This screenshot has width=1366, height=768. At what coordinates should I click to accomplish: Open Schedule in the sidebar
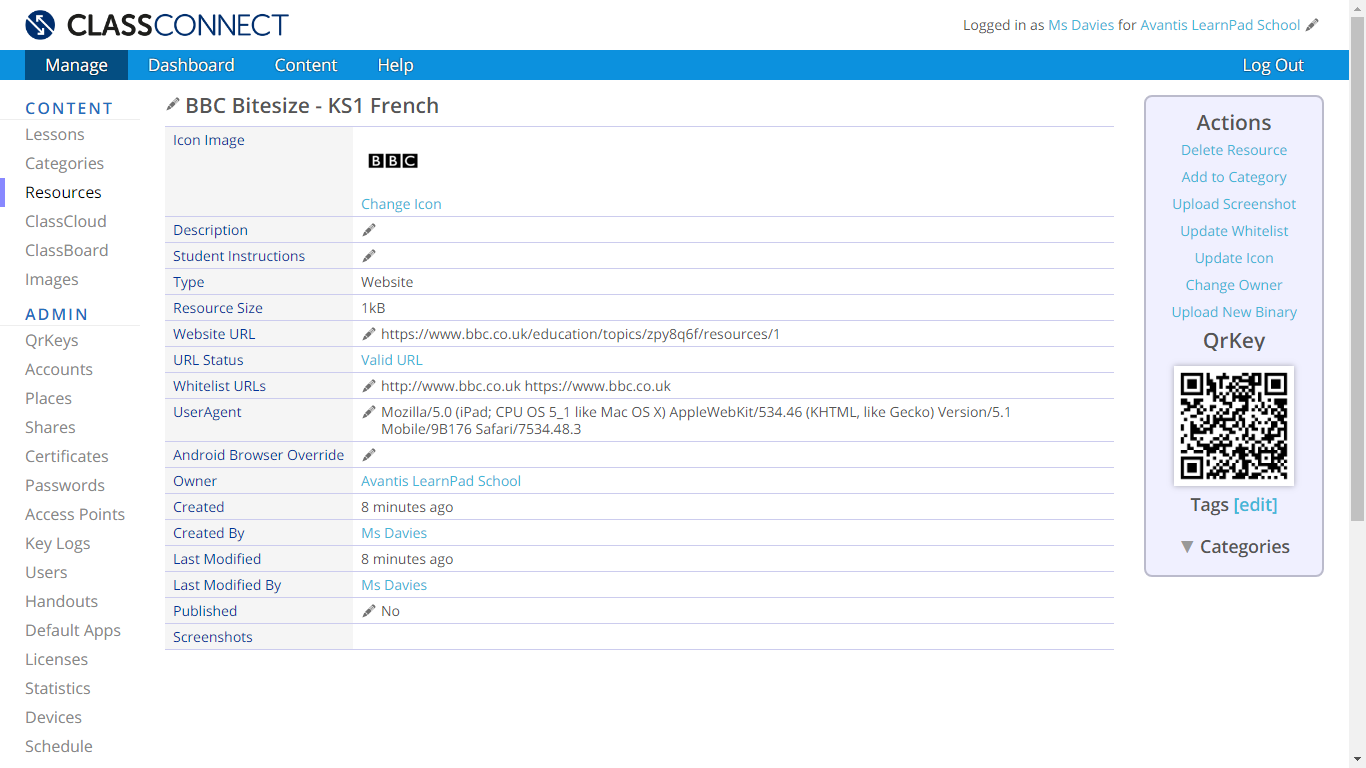(x=59, y=747)
